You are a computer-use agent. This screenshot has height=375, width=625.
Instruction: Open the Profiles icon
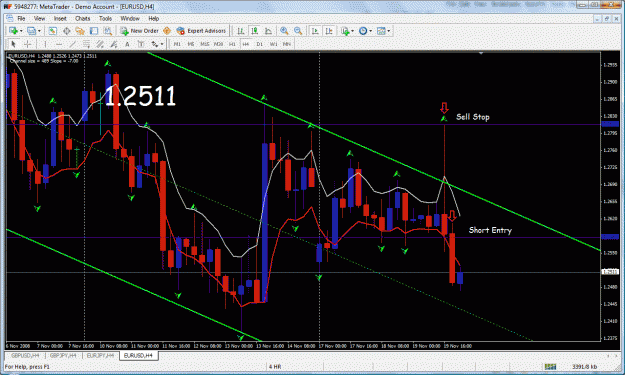31,31
